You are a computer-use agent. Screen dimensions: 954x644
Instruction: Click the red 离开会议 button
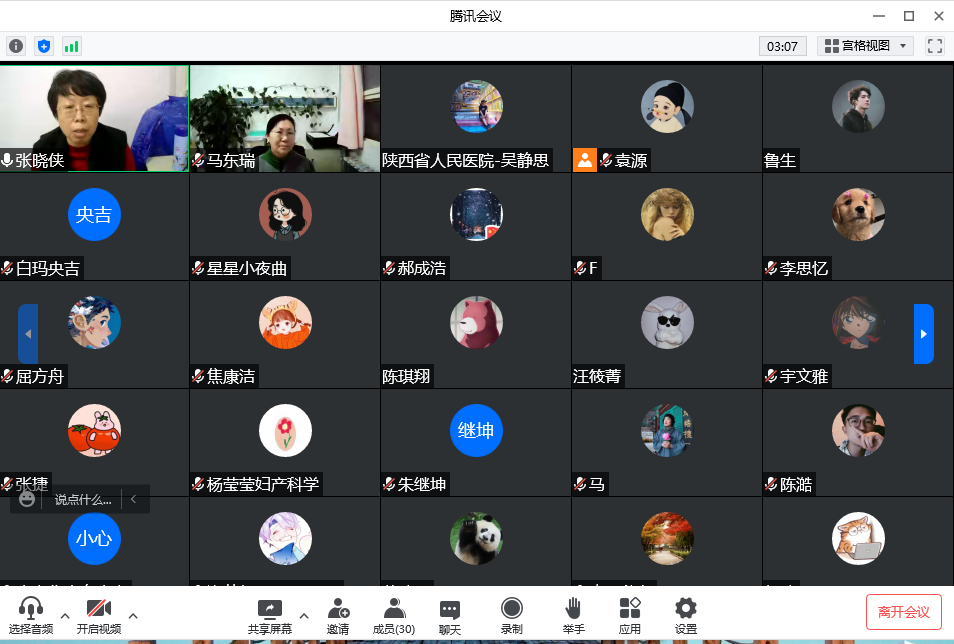point(903,612)
